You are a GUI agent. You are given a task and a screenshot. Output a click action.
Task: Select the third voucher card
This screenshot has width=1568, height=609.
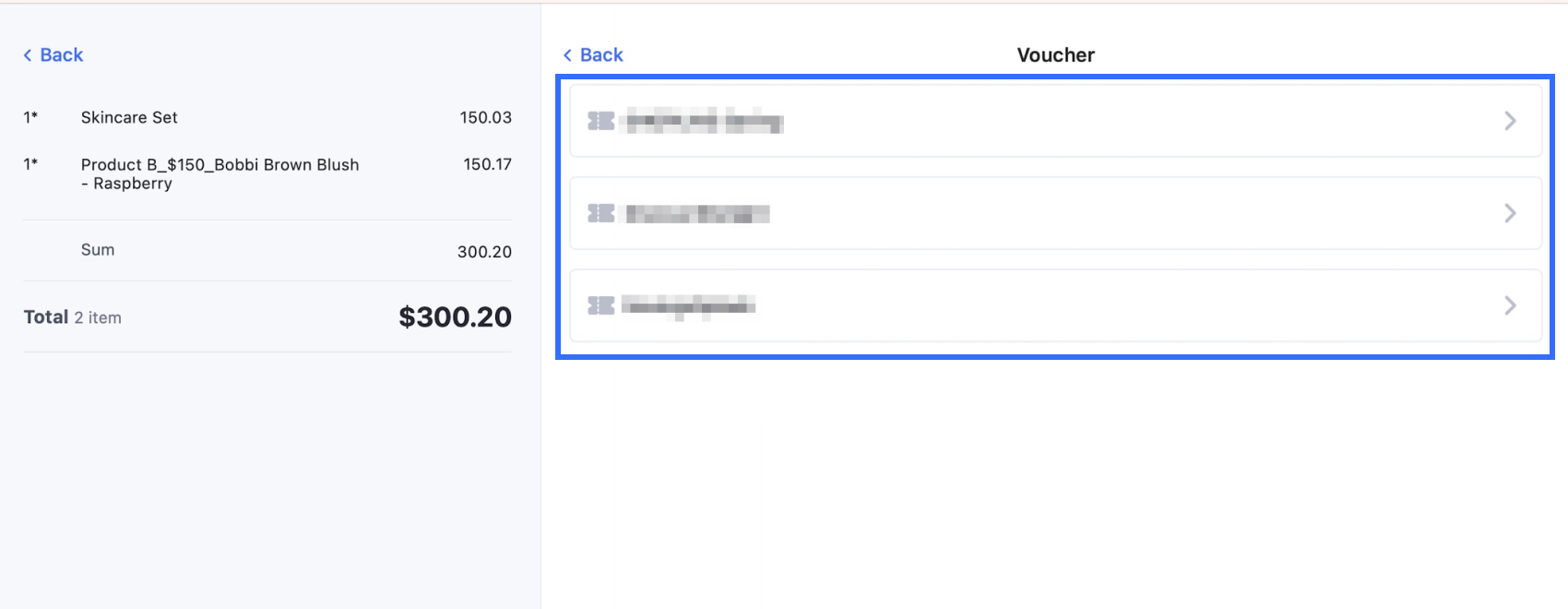coord(1056,305)
